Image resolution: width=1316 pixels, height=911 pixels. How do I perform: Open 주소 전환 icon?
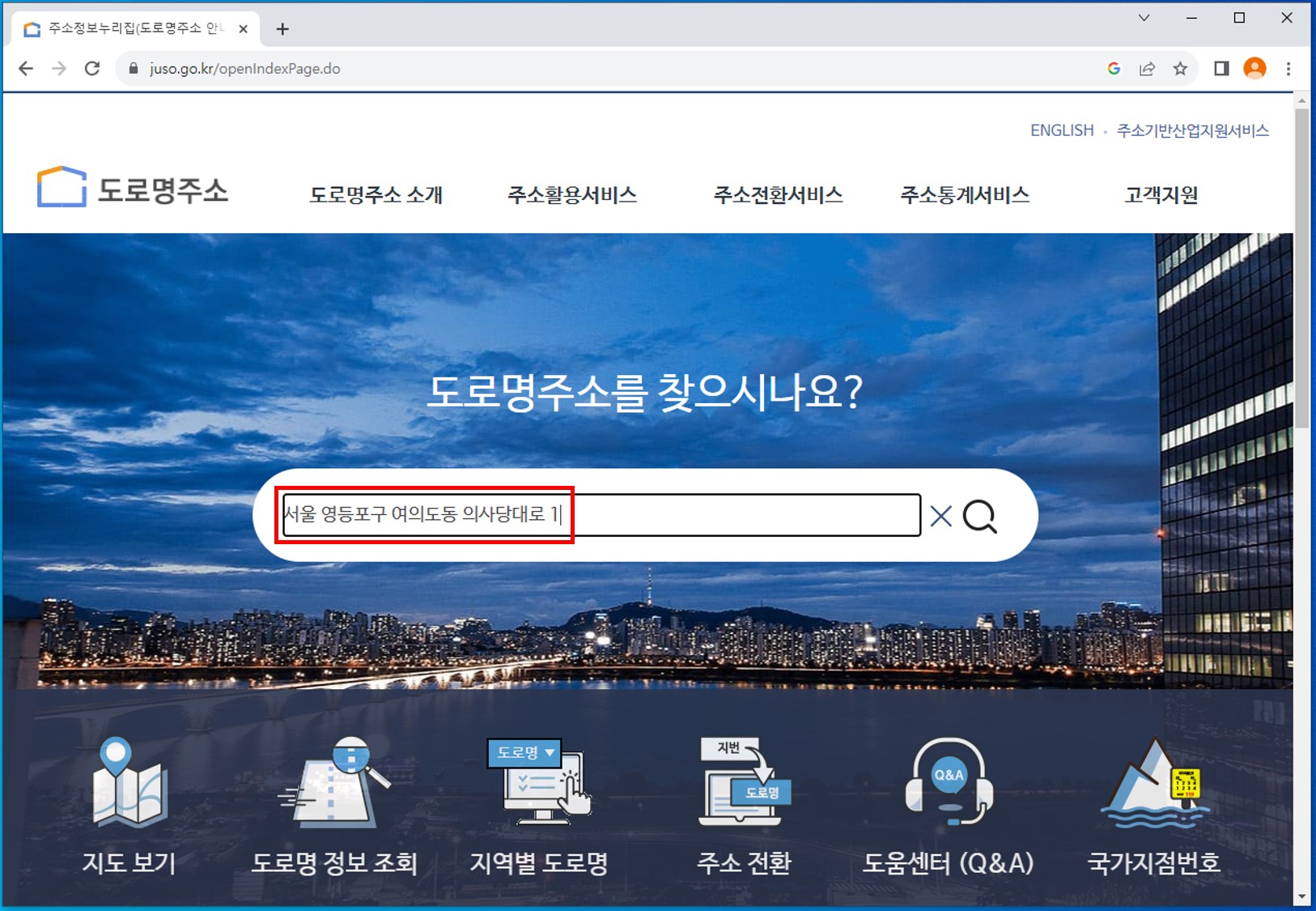(745, 782)
